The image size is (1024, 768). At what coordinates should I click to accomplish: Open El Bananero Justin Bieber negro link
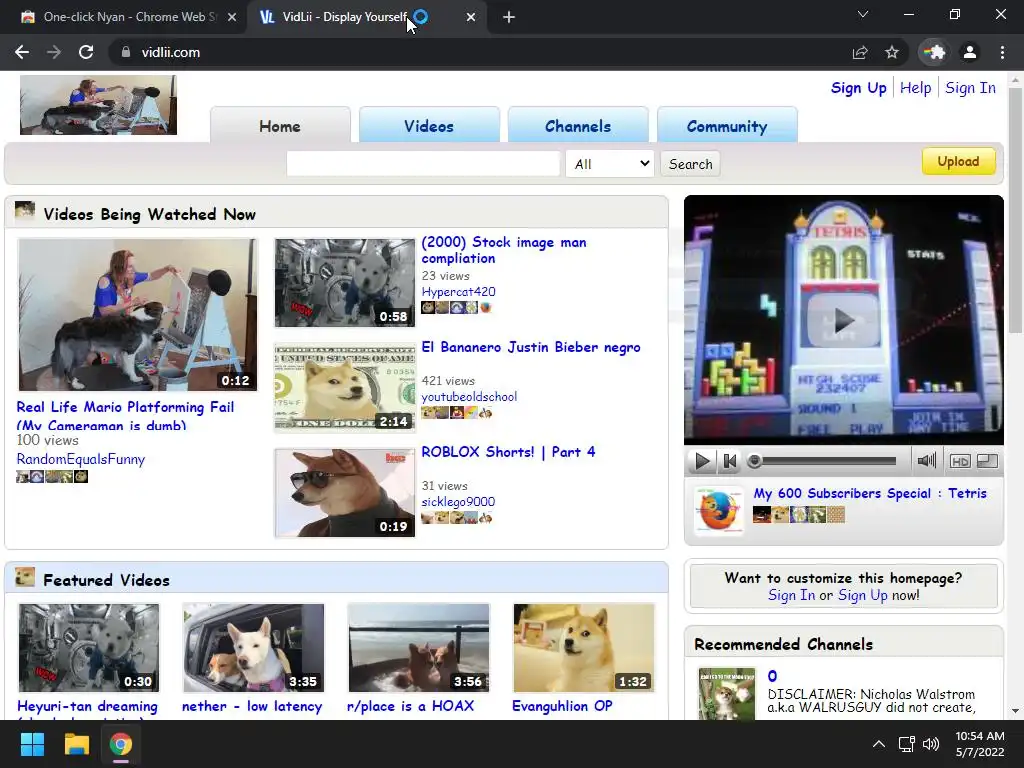[530, 347]
